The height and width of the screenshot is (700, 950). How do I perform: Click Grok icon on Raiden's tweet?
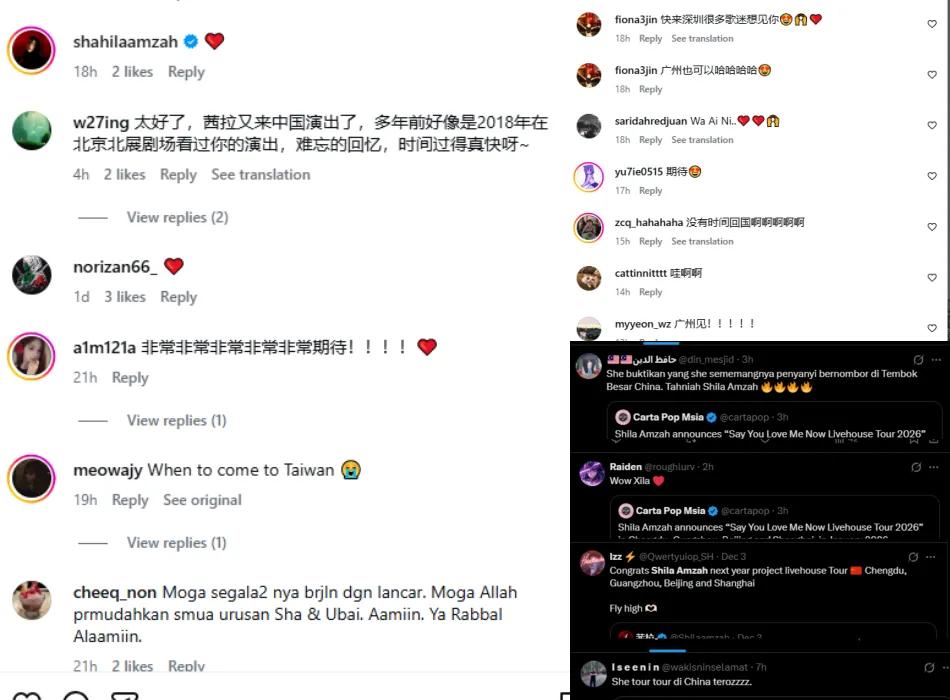pyautogui.click(x=916, y=467)
